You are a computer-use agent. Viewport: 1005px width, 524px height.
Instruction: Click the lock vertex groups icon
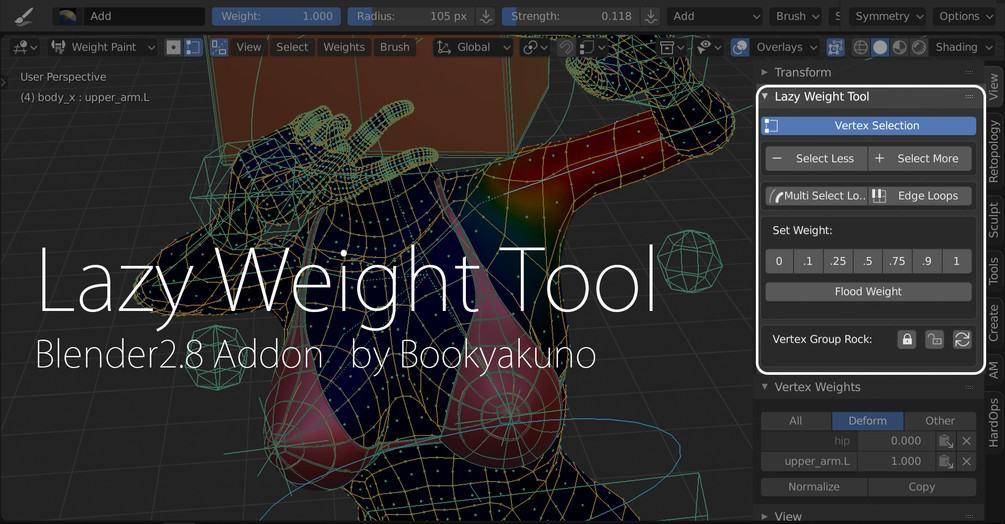click(907, 339)
